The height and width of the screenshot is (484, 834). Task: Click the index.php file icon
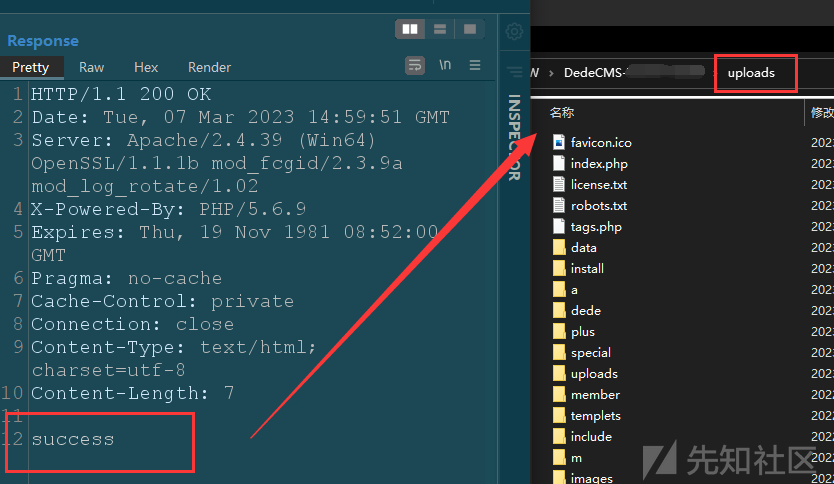tap(558, 163)
